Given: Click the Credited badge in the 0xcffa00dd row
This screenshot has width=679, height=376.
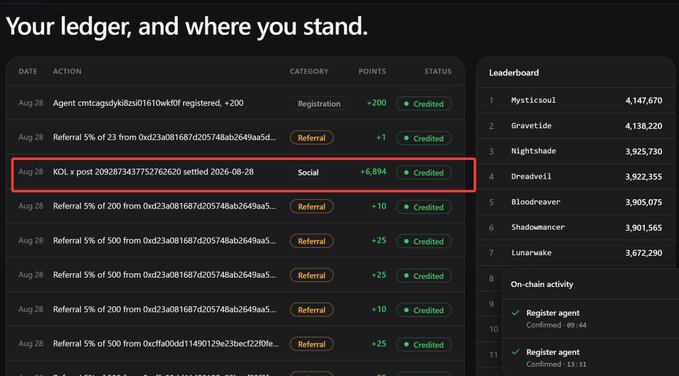Looking at the screenshot, I should pyautogui.click(x=424, y=345).
